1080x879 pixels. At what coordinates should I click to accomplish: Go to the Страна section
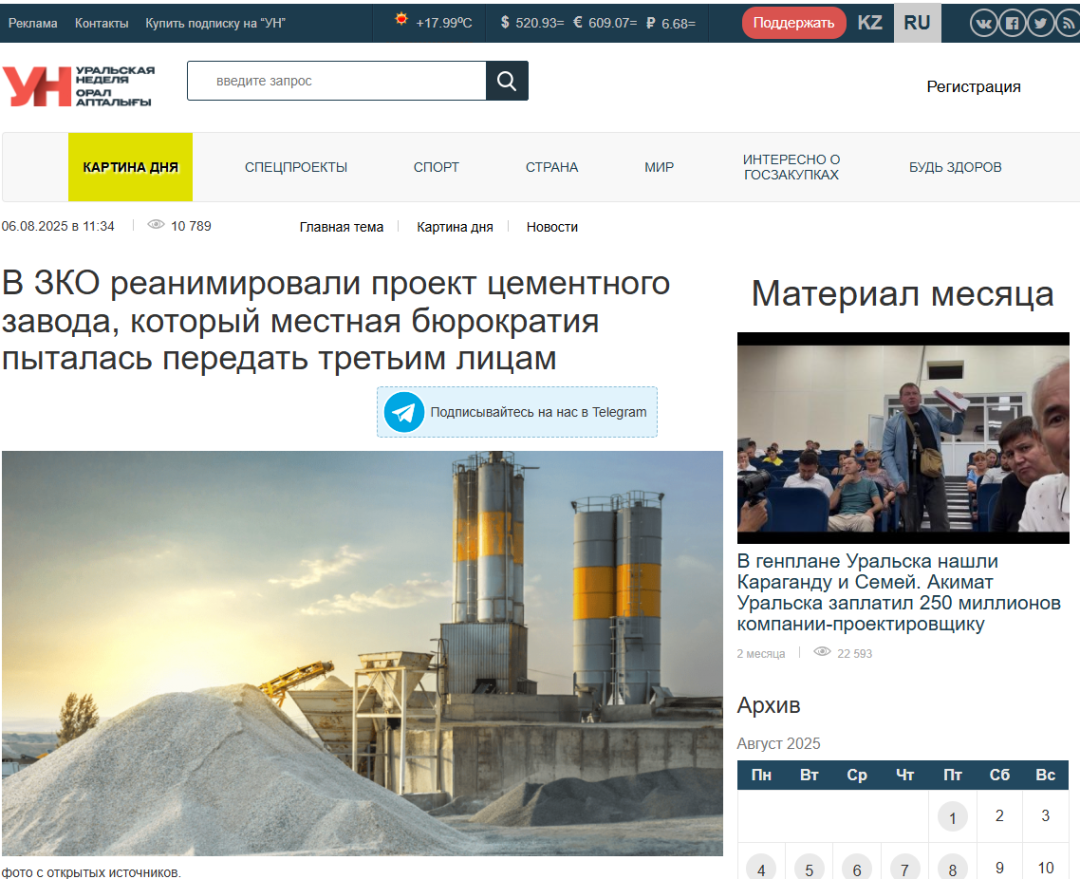click(x=552, y=167)
